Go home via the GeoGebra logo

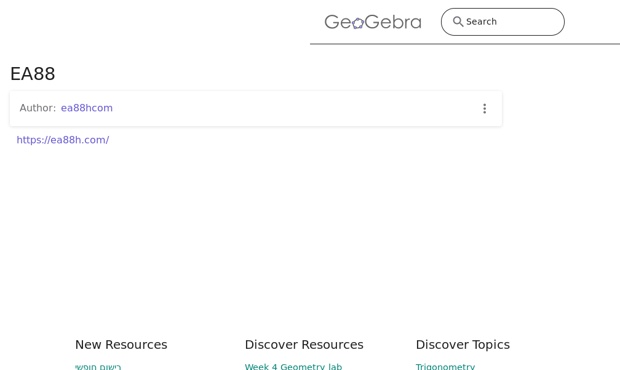coord(373,22)
